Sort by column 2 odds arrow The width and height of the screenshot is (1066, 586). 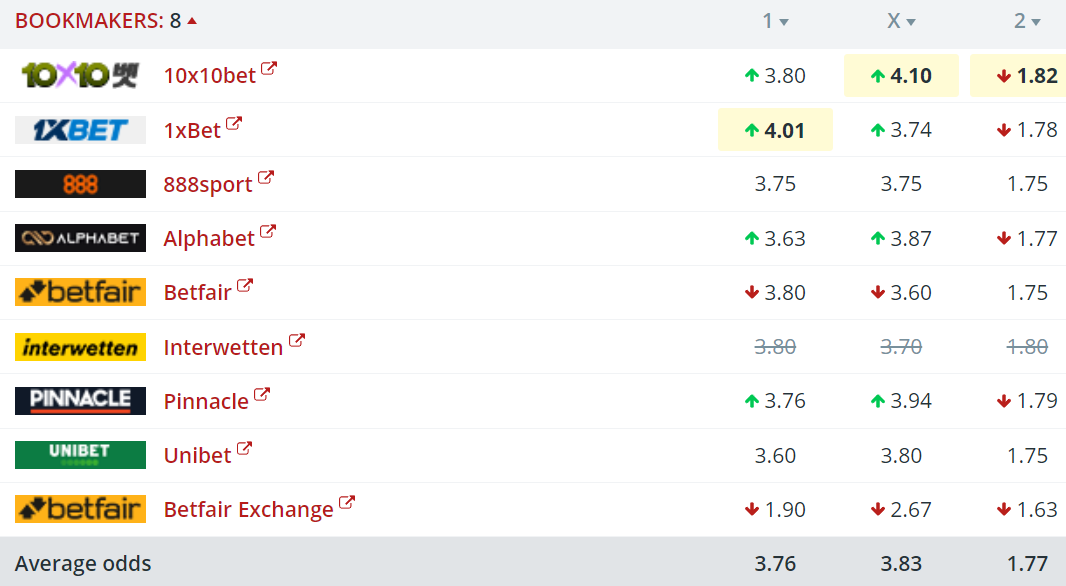tap(1036, 22)
